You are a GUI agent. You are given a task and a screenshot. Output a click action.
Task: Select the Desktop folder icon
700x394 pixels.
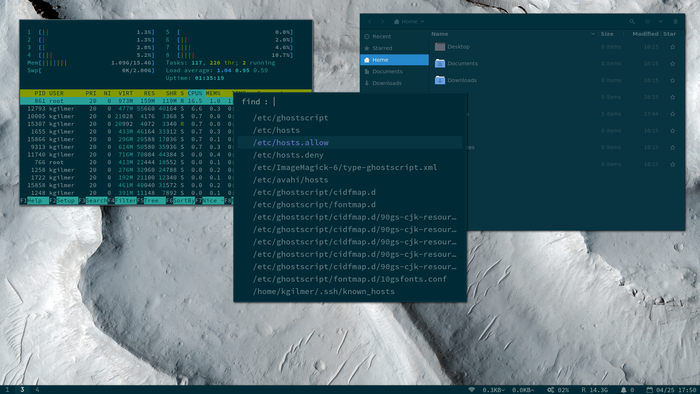pyautogui.click(x=440, y=47)
